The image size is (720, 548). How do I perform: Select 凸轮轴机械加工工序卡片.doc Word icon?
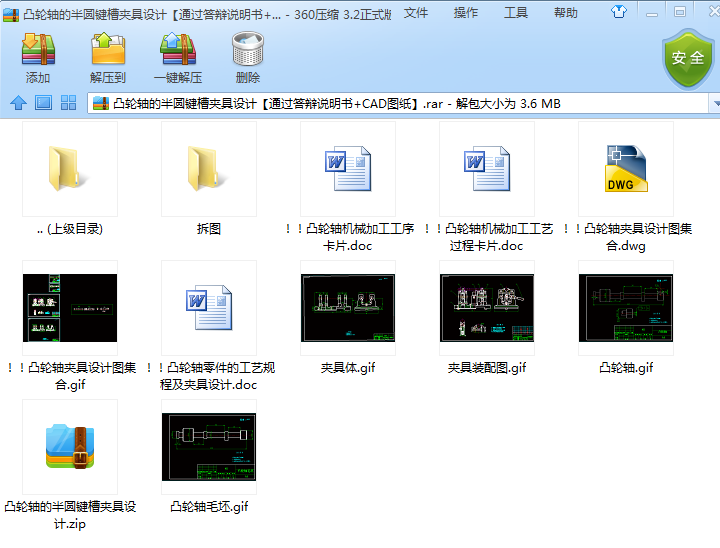[x=348, y=169]
